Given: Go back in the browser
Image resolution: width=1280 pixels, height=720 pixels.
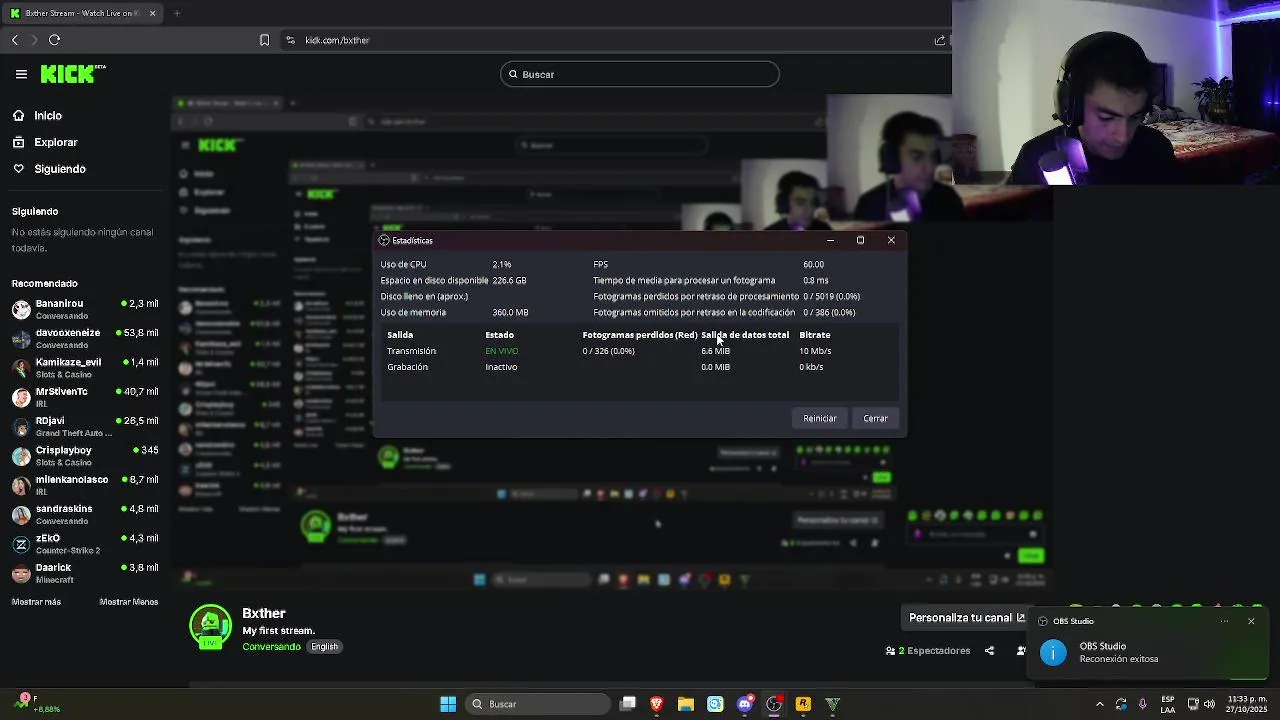Looking at the screenshot, I should [15, 40].
